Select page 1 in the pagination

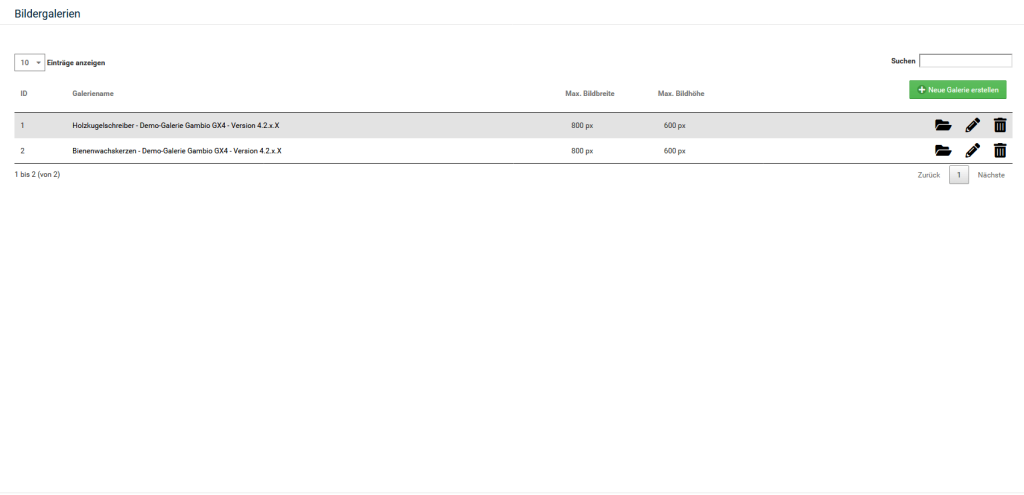(x=958, y=175)
